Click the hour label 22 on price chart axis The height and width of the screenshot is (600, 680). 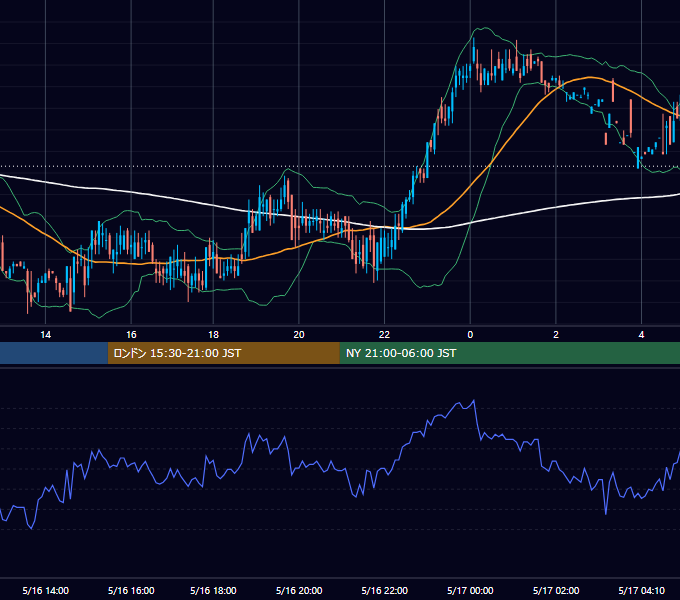[x=384, y=335]
